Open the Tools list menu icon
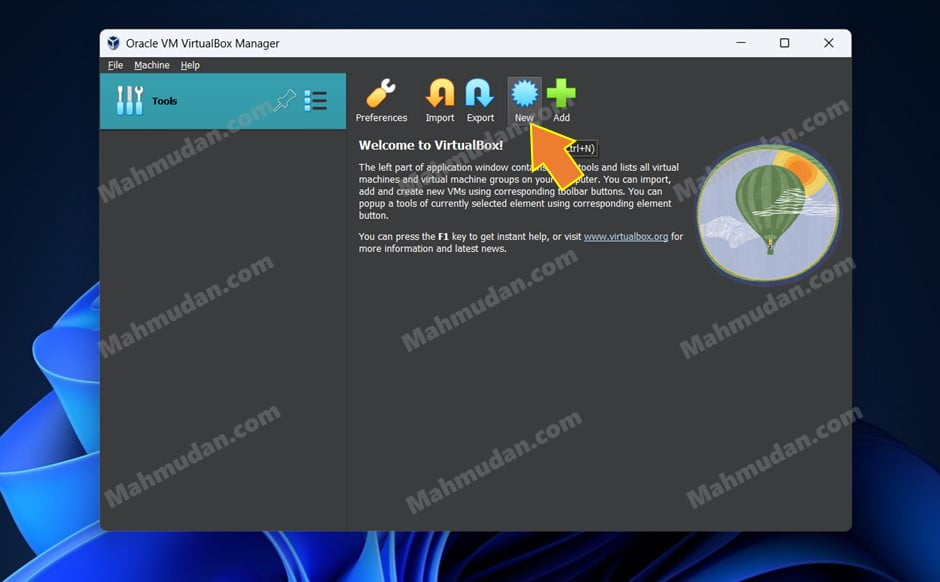The image size is (940, 582). coord(316,101)
